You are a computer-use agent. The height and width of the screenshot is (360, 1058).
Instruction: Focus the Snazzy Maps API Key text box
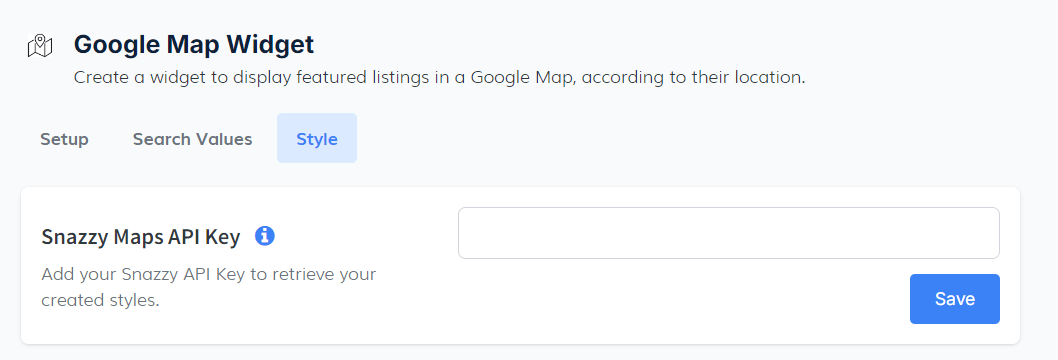(x=729, y=233)
